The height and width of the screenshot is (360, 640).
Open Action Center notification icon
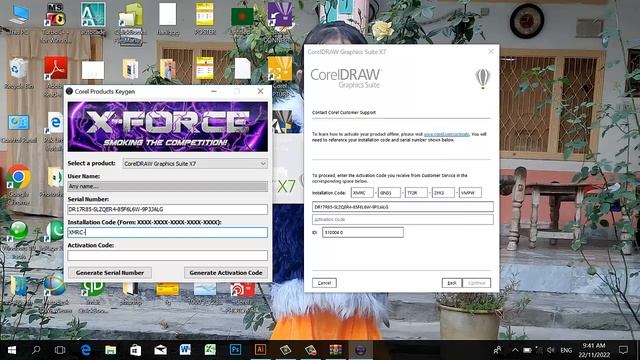tap(623, 350)
